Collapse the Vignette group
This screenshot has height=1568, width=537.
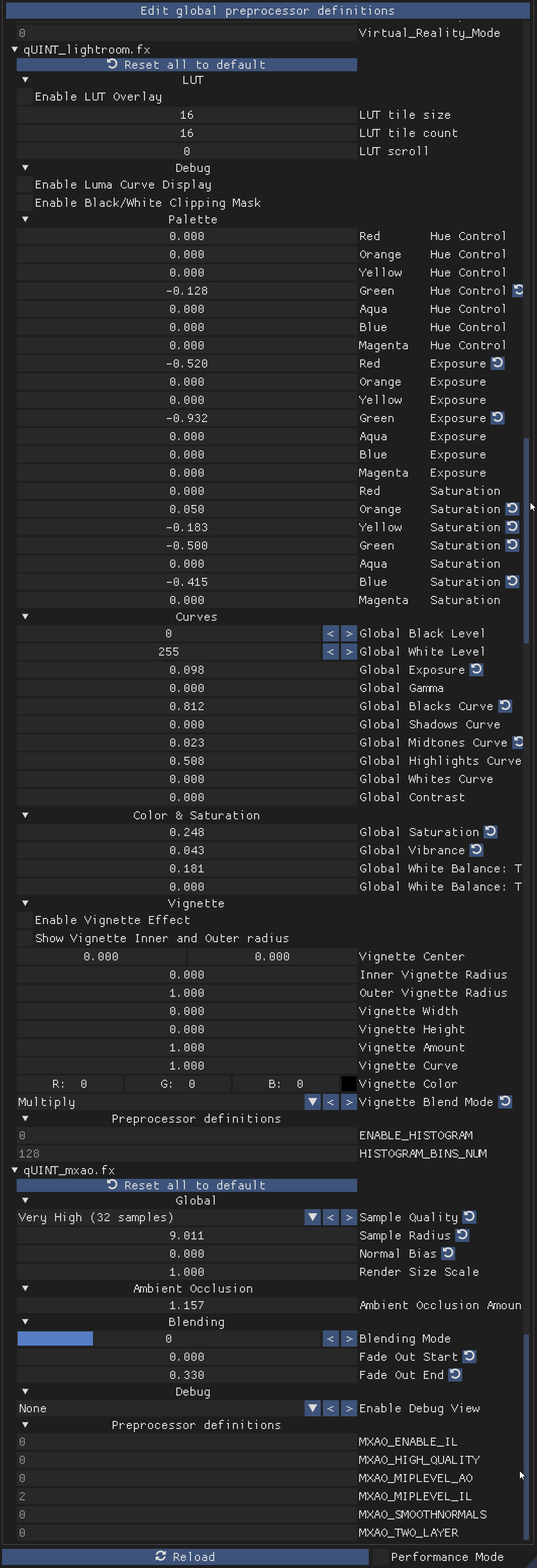pyautogui.click(x=25, y=903)
